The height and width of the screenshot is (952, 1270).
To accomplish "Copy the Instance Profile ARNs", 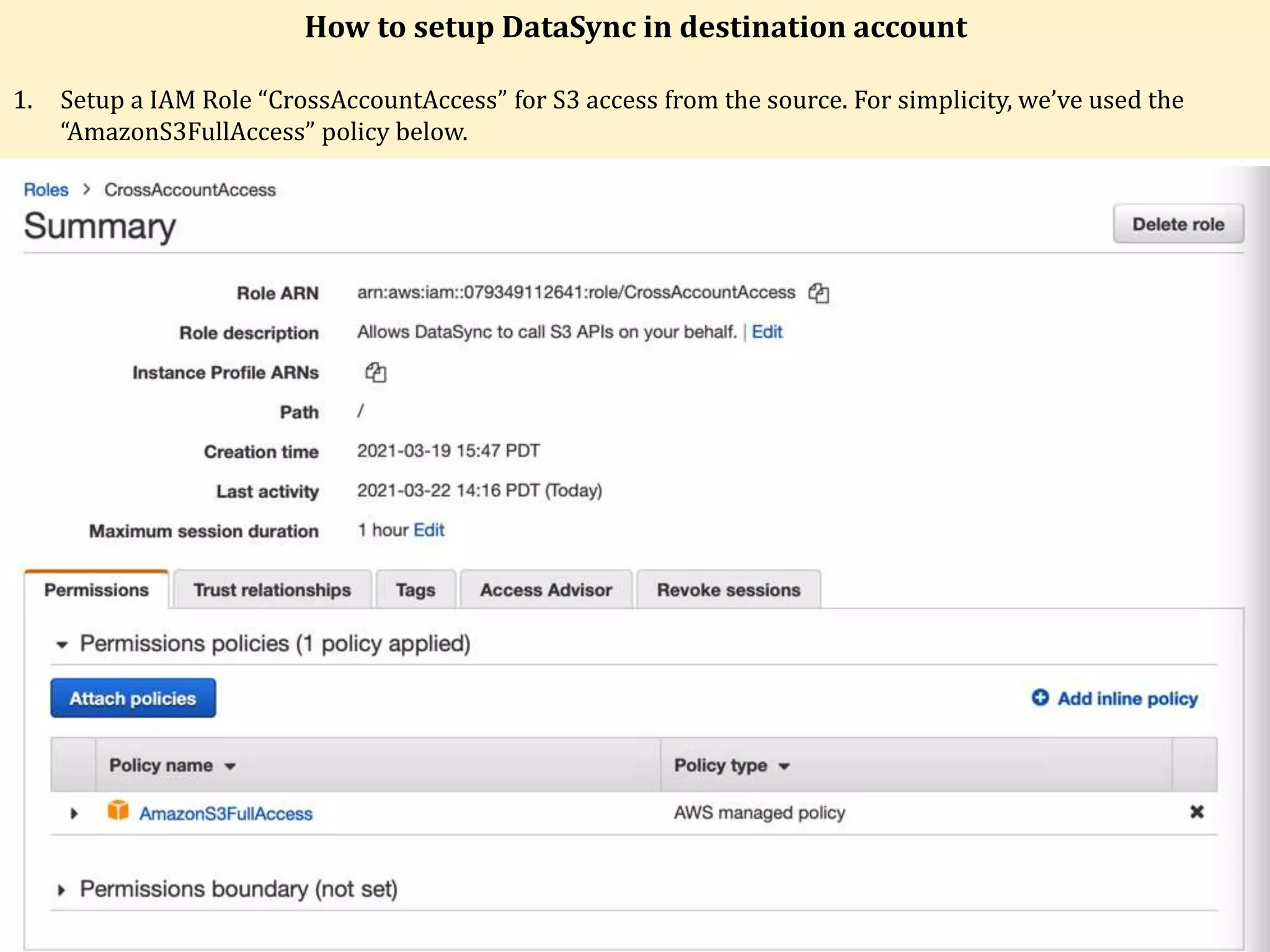I will point(376,372).
